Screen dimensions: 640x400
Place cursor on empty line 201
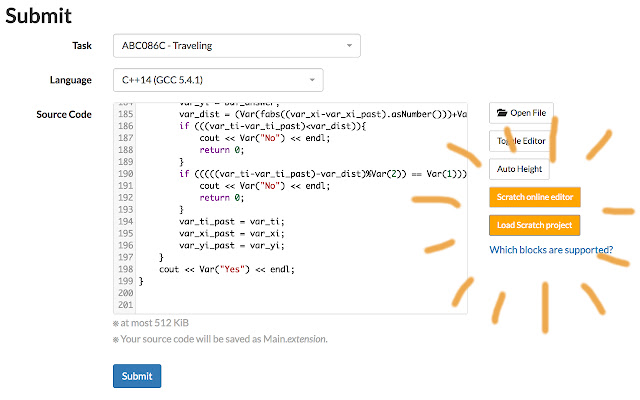tap(280, 305)
